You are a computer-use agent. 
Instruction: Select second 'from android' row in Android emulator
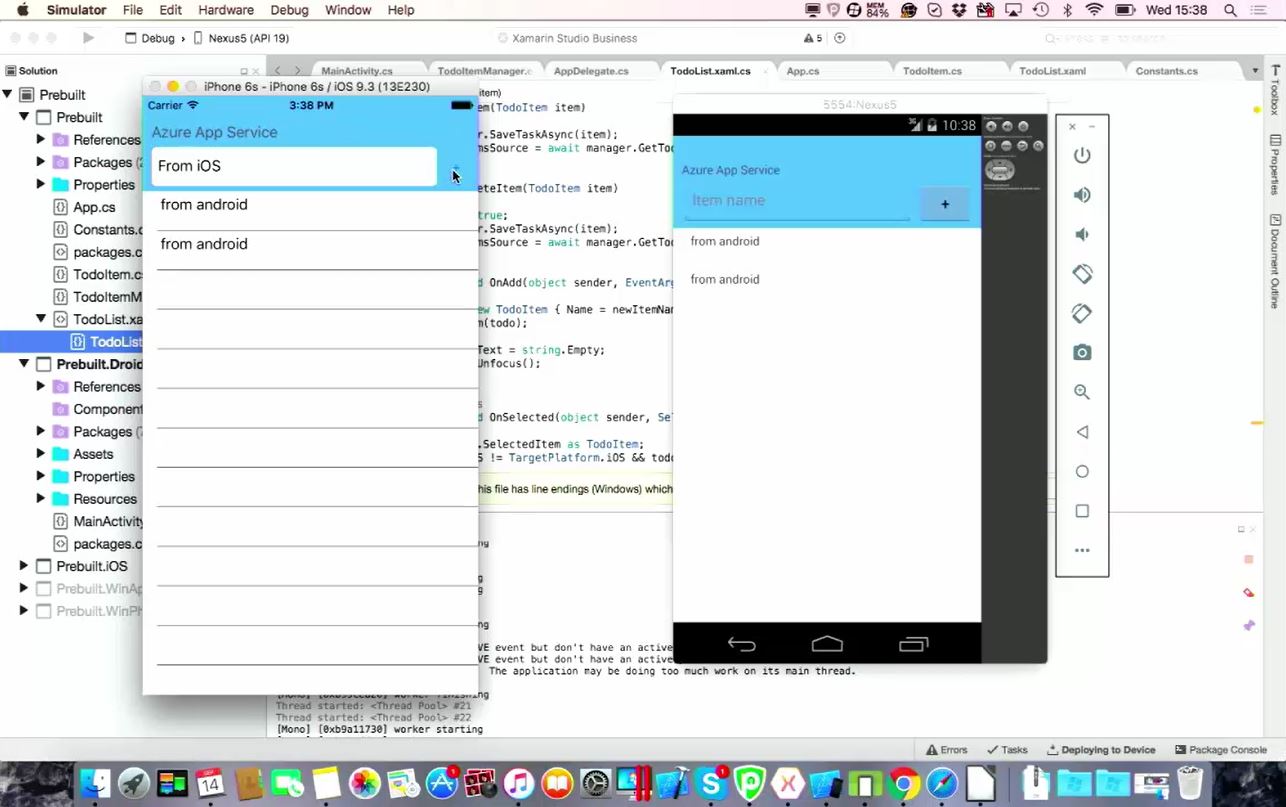pos(826,280)
